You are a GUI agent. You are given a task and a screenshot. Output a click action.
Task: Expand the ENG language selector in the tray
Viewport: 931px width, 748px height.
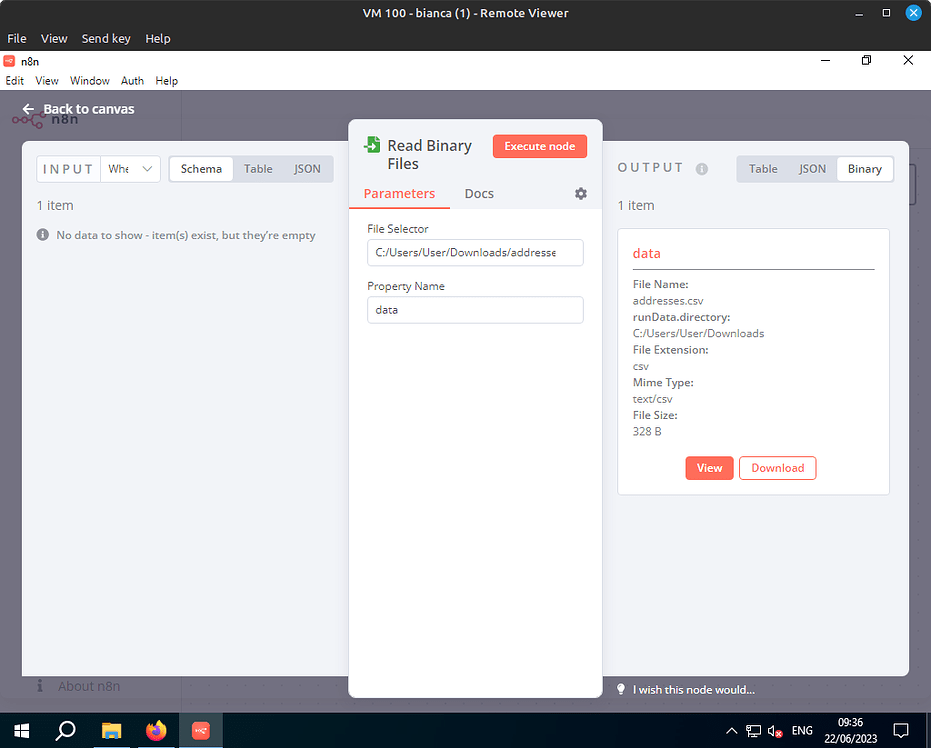[x=802, y=731]
